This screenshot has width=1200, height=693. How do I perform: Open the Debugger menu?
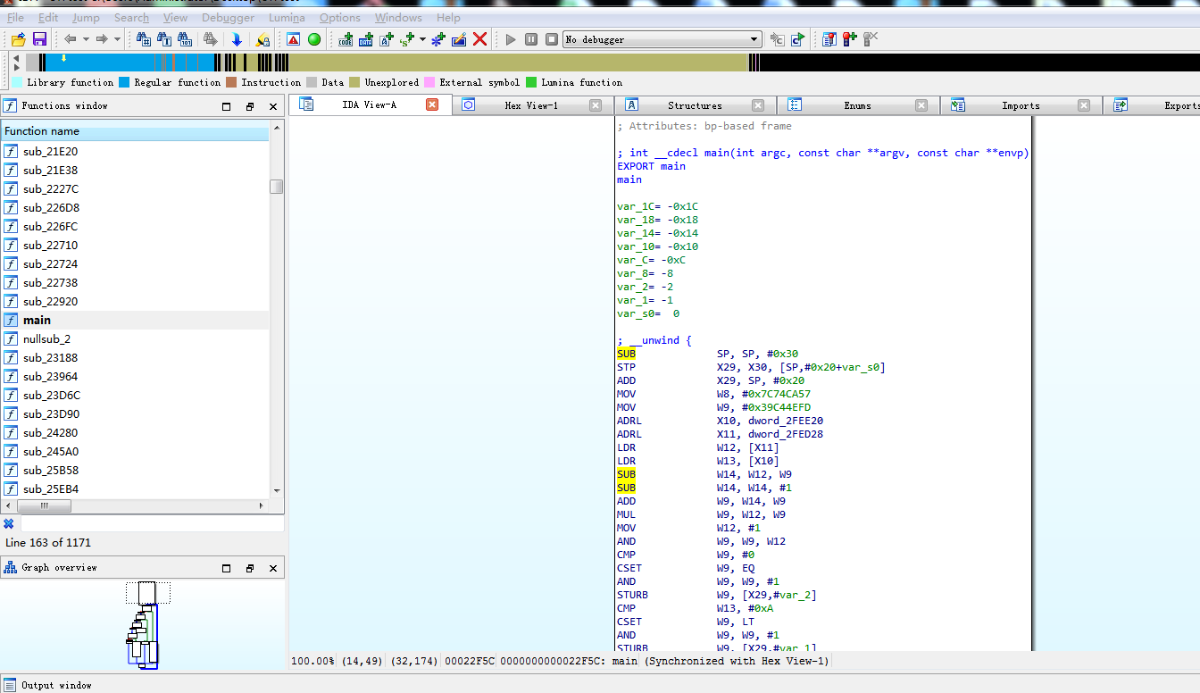tap(227, 17)
